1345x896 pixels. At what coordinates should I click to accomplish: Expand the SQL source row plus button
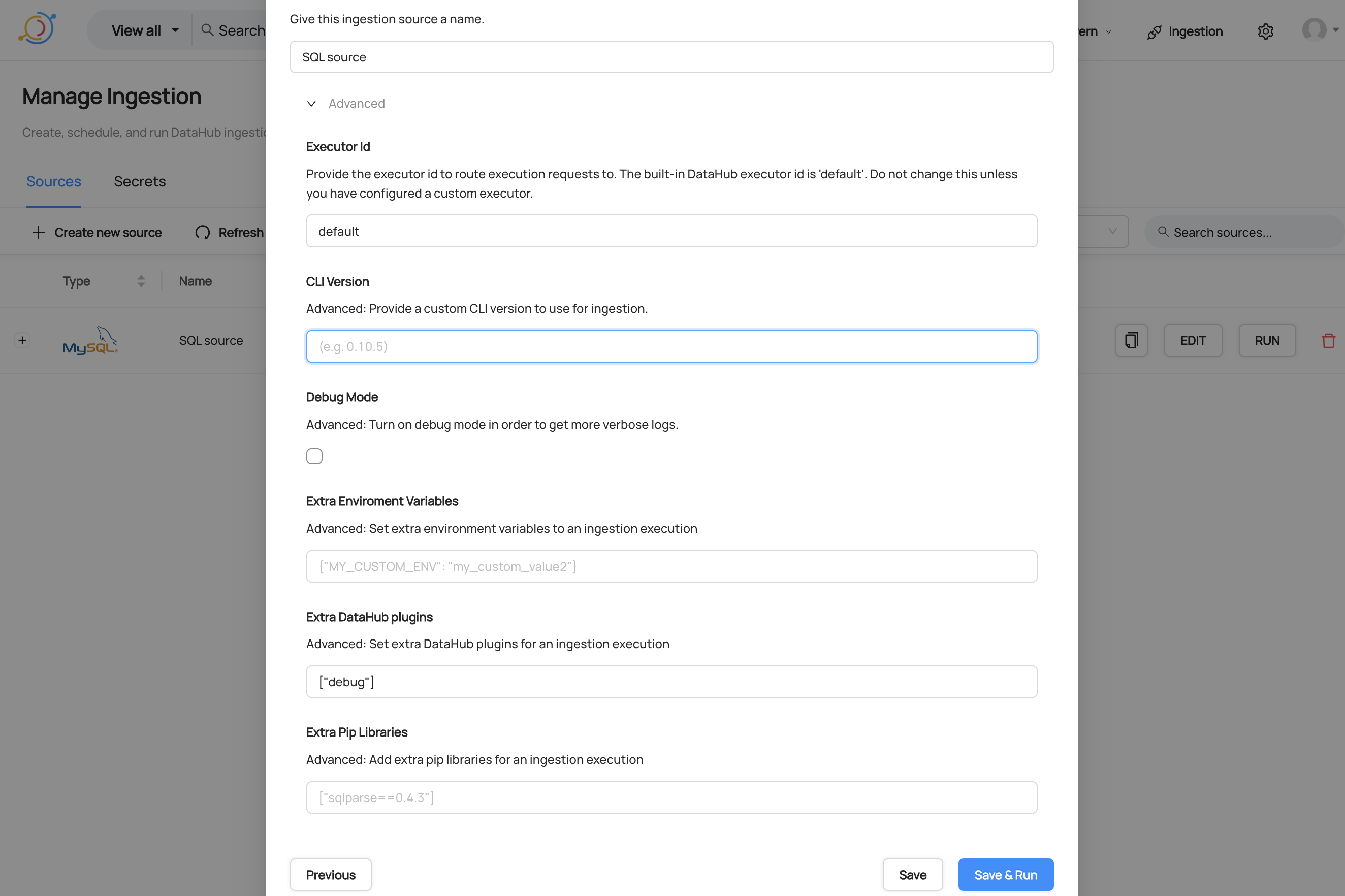22,340
